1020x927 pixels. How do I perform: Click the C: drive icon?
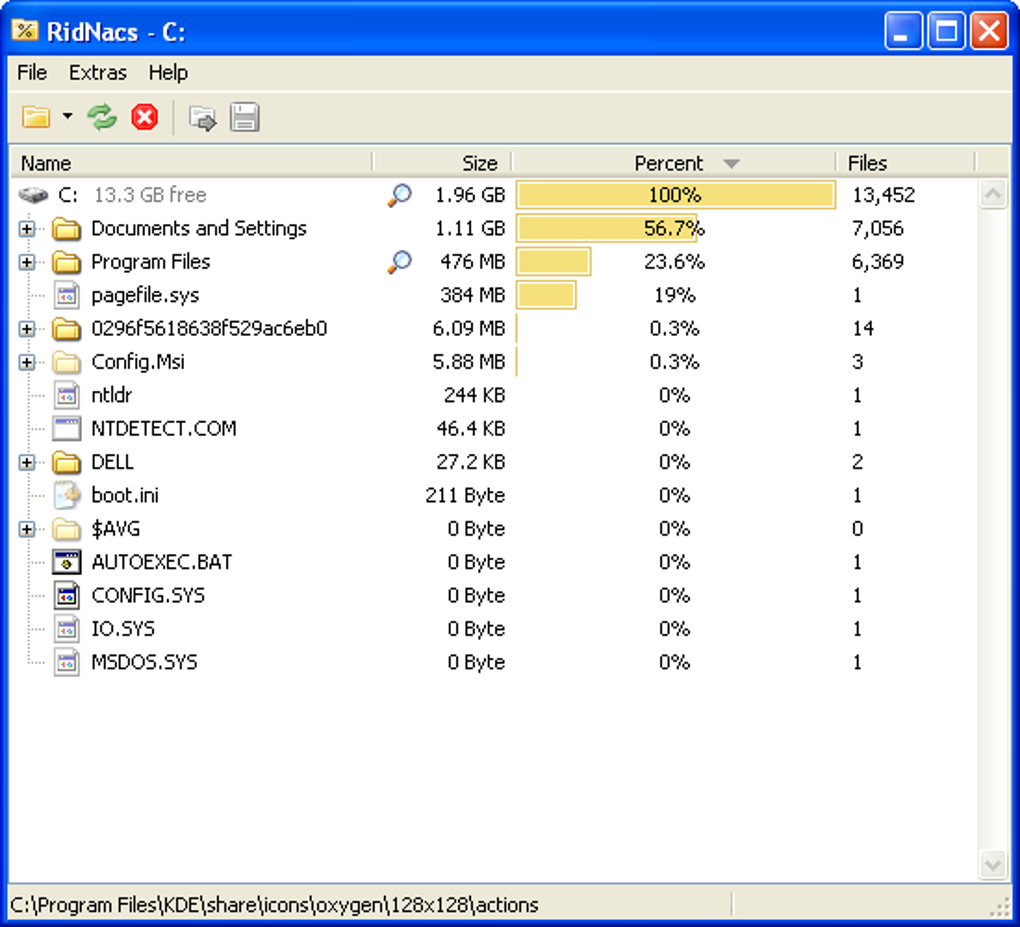(x=33, y=195)
